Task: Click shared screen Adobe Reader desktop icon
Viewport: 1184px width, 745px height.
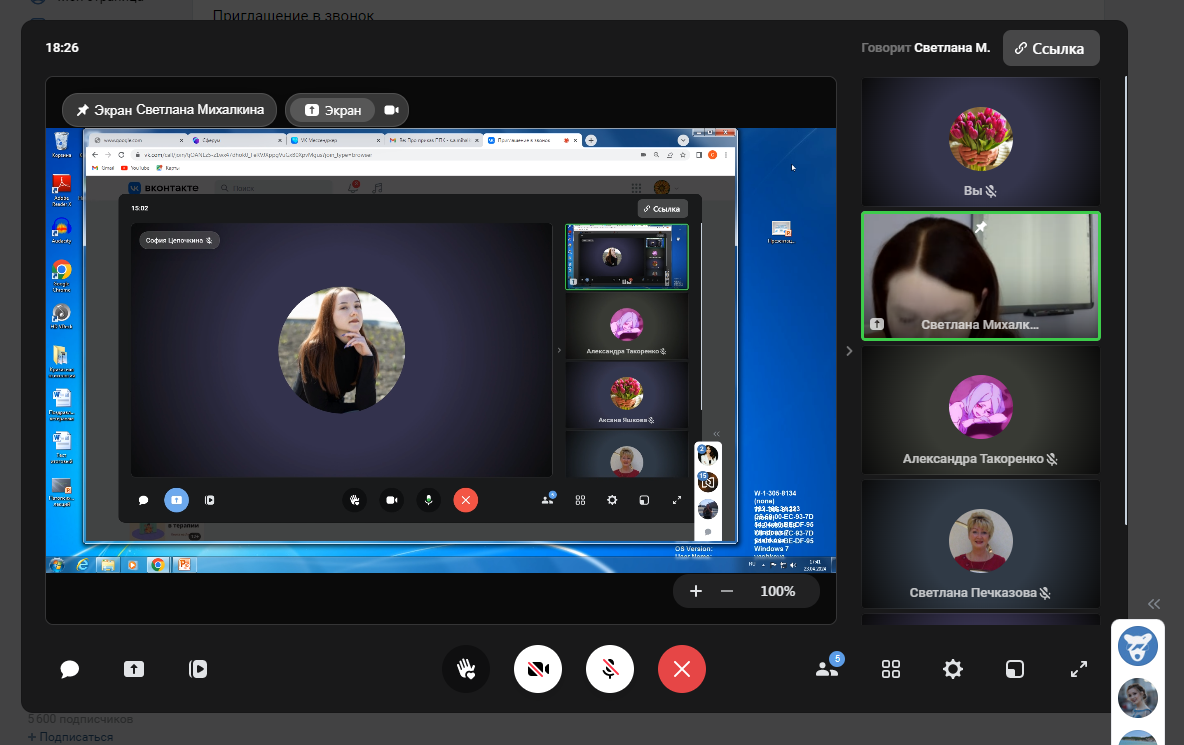Action: click(x=61, y=190)
